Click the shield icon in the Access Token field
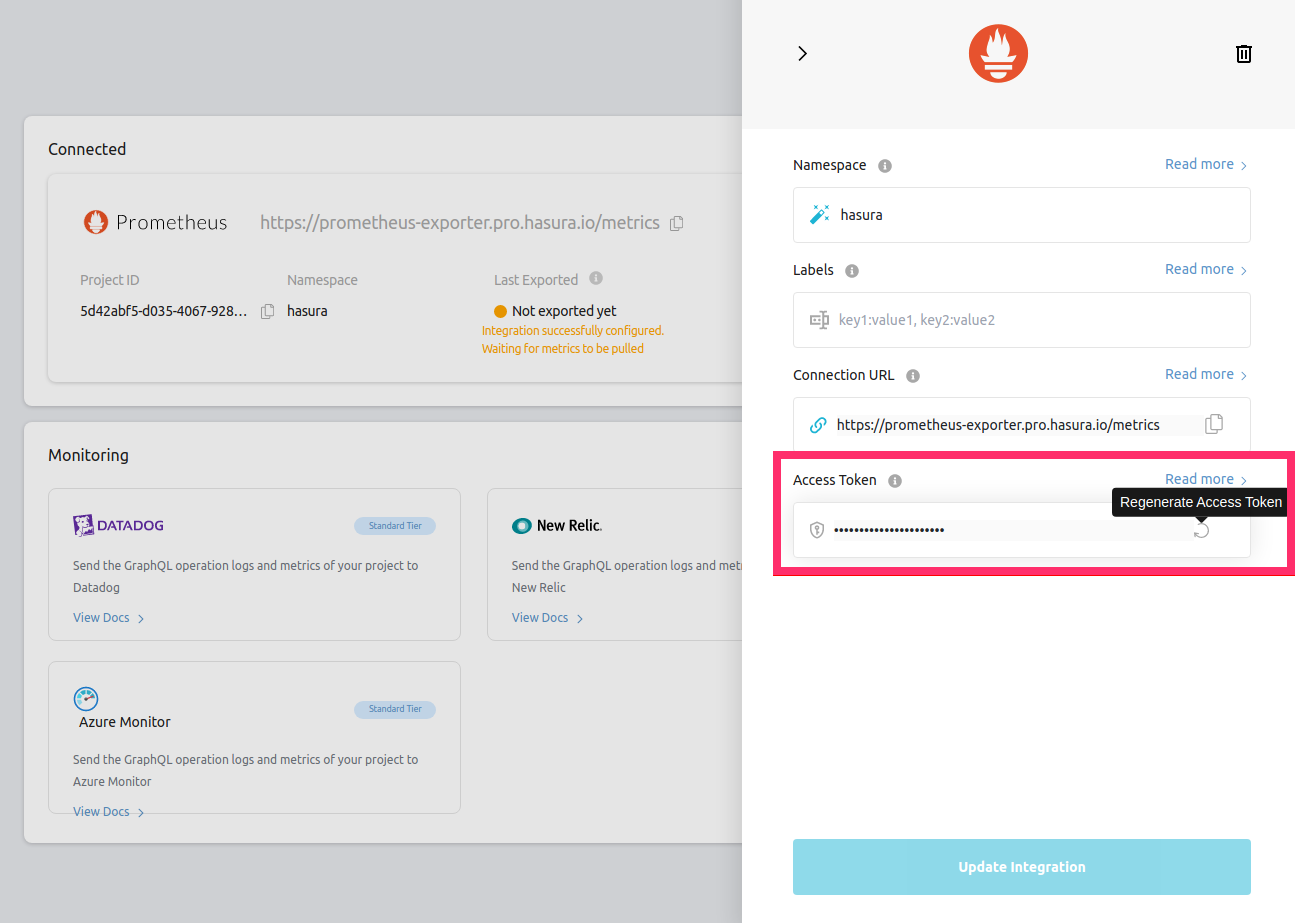This screenshot has height=923, width=1295. coord(816,529)
